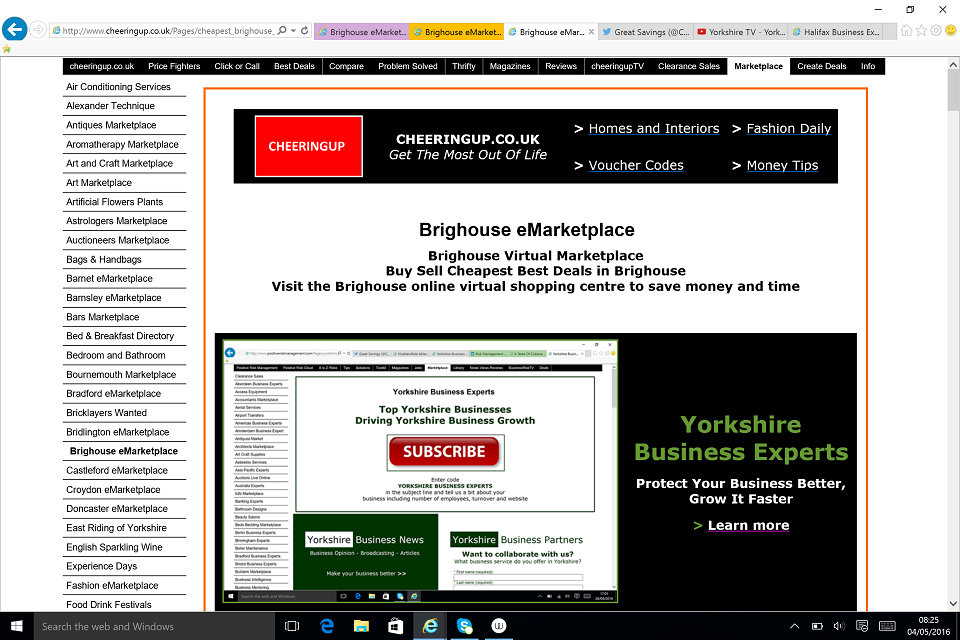Open Task View from the taskbar
Screen dimensions: 960x640
(x=292, y=626)
